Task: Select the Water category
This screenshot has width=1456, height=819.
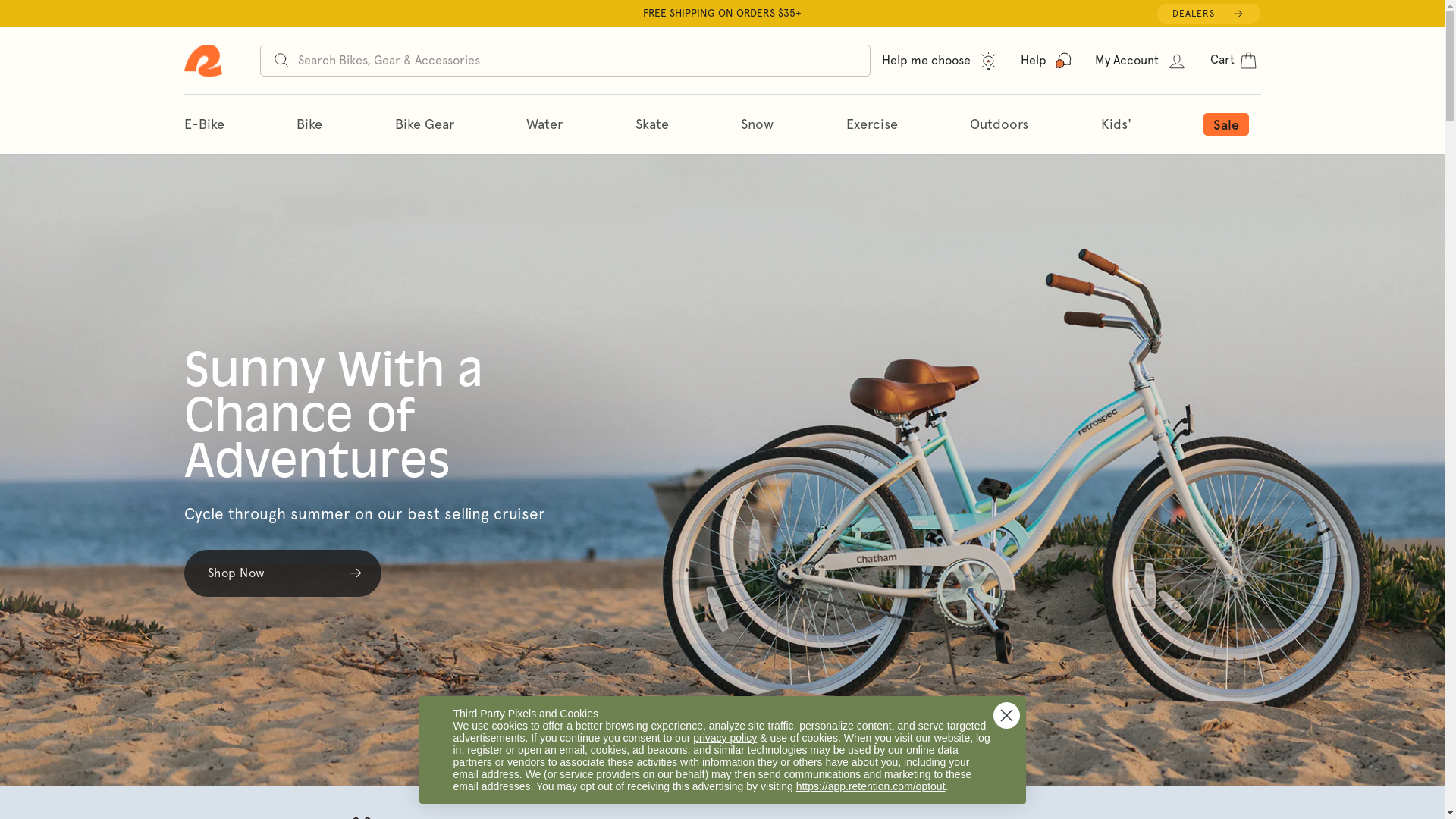Action: (x=544, y=124)
